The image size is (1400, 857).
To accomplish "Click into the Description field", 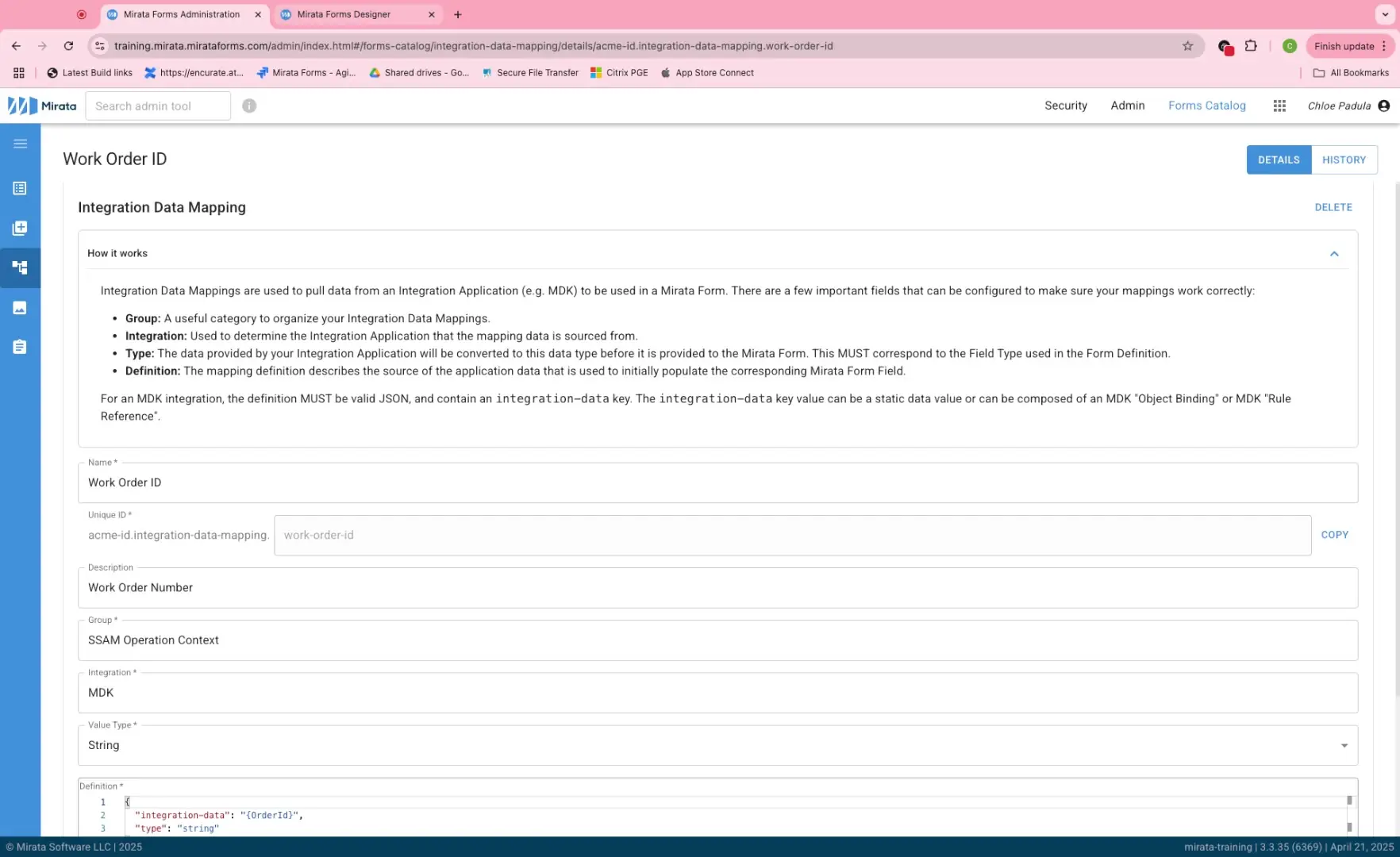I will [717, 588].
